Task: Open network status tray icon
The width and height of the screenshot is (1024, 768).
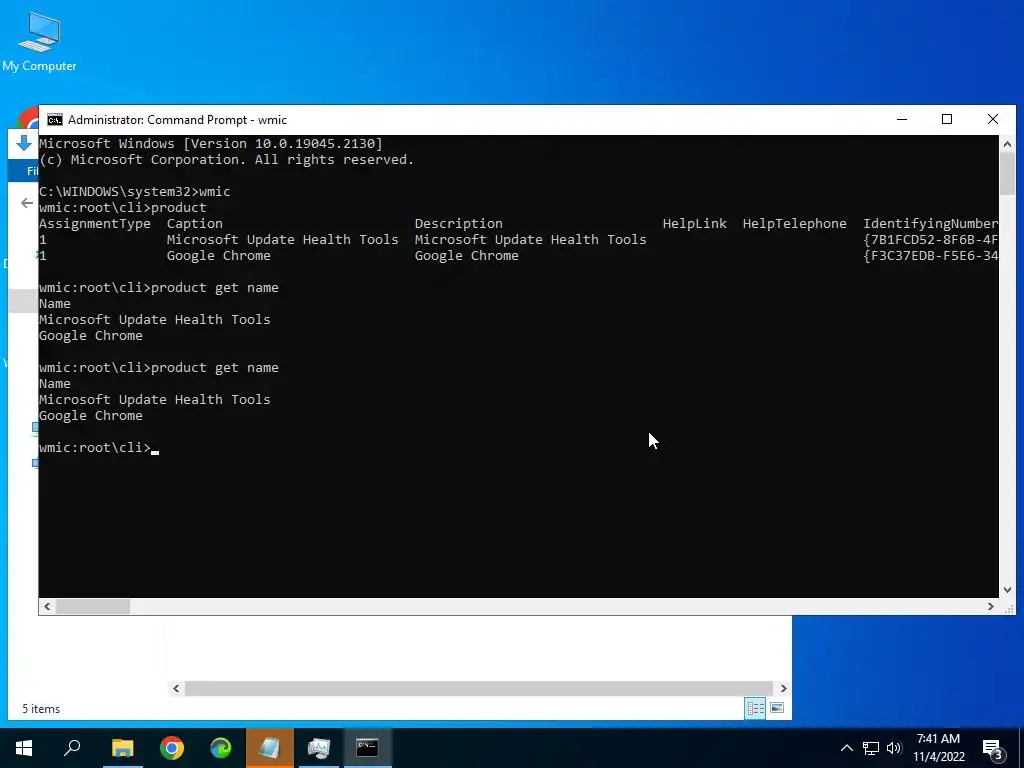Action: coord(871,748)
